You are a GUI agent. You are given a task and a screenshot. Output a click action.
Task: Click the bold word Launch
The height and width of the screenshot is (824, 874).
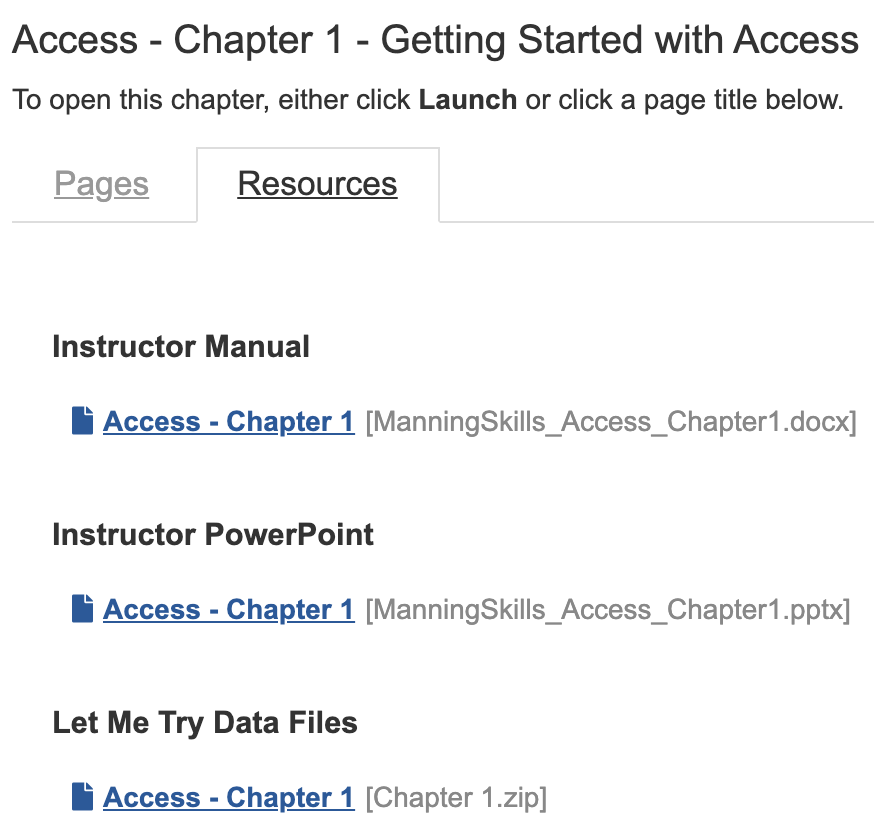pyautogui.click(x=468, y=100)
